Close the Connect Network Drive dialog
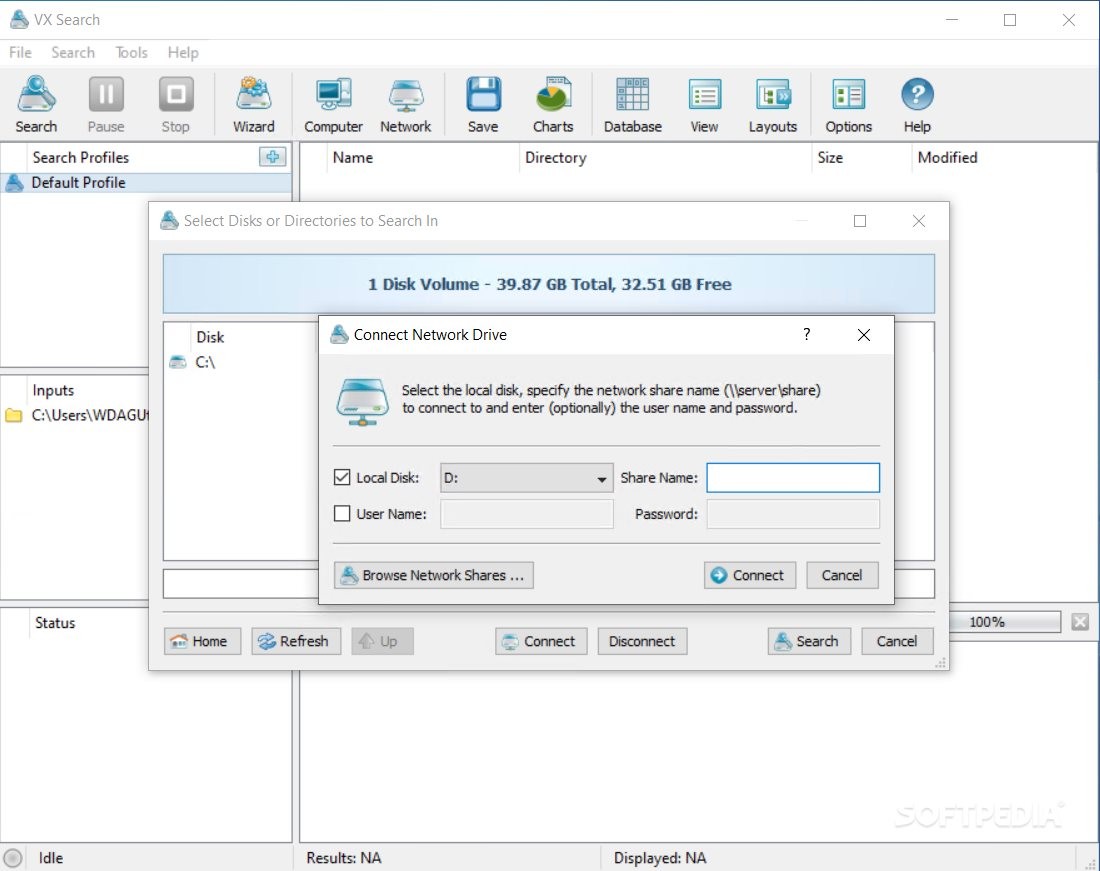 [x=864, y=335]
